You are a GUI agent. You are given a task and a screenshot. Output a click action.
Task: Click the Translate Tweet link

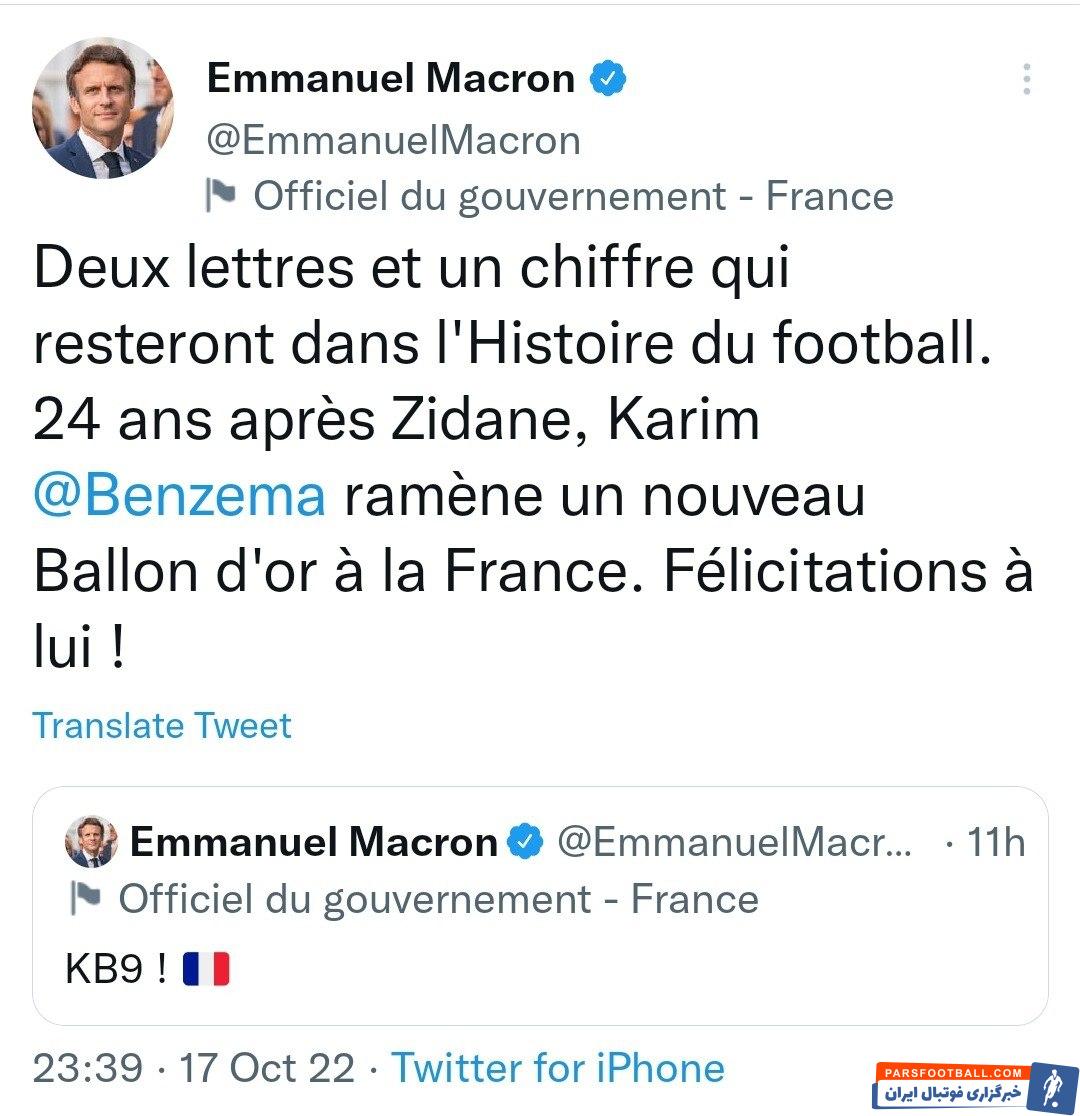tap(162, 725)
